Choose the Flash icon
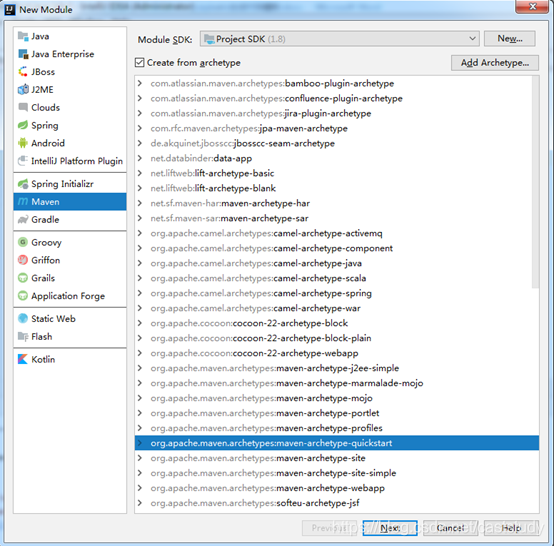554x546 pixels. 23,336
